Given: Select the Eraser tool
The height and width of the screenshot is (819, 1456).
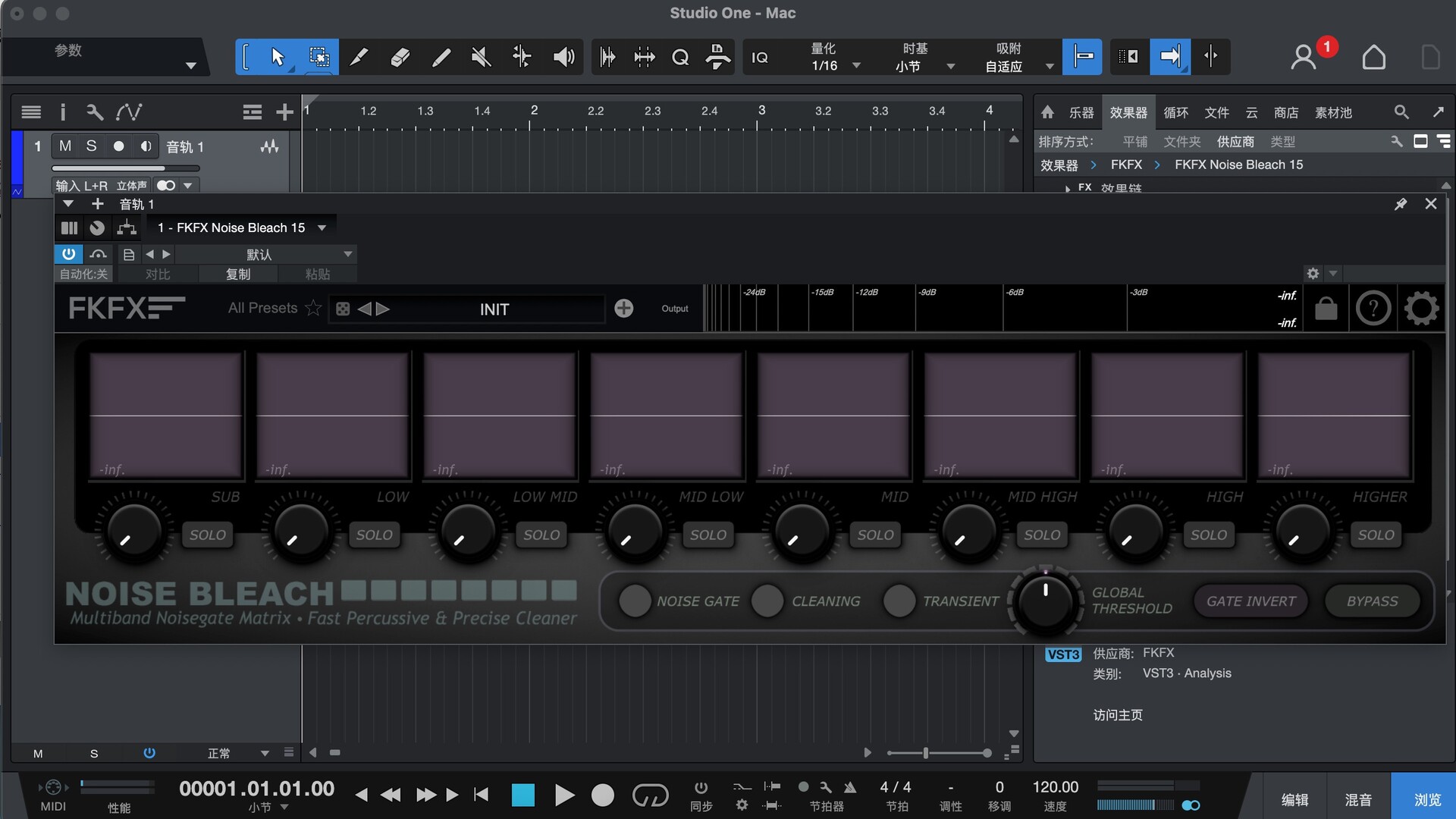Looking at the screenshot, I should tap(400, 57).
